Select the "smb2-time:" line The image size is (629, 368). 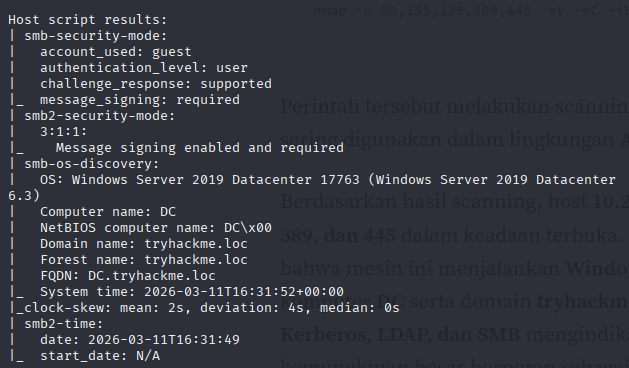click(63, 324)
